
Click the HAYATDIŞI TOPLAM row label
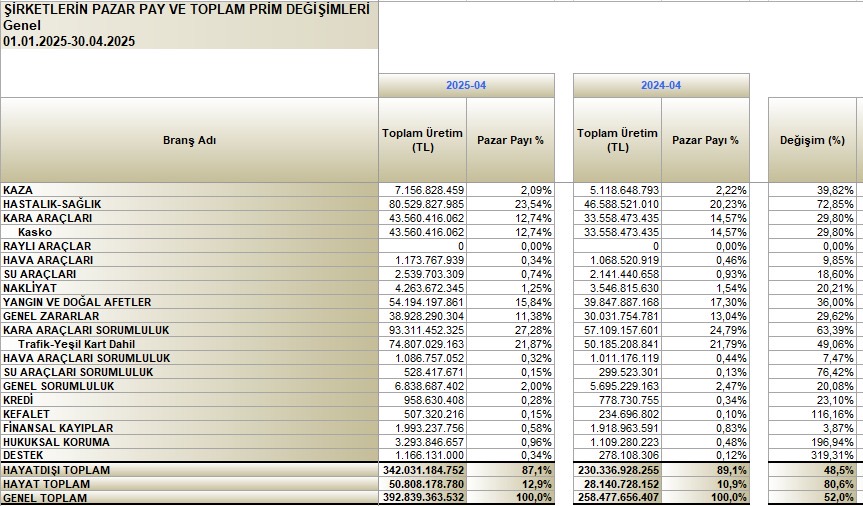tap(56, 469)
